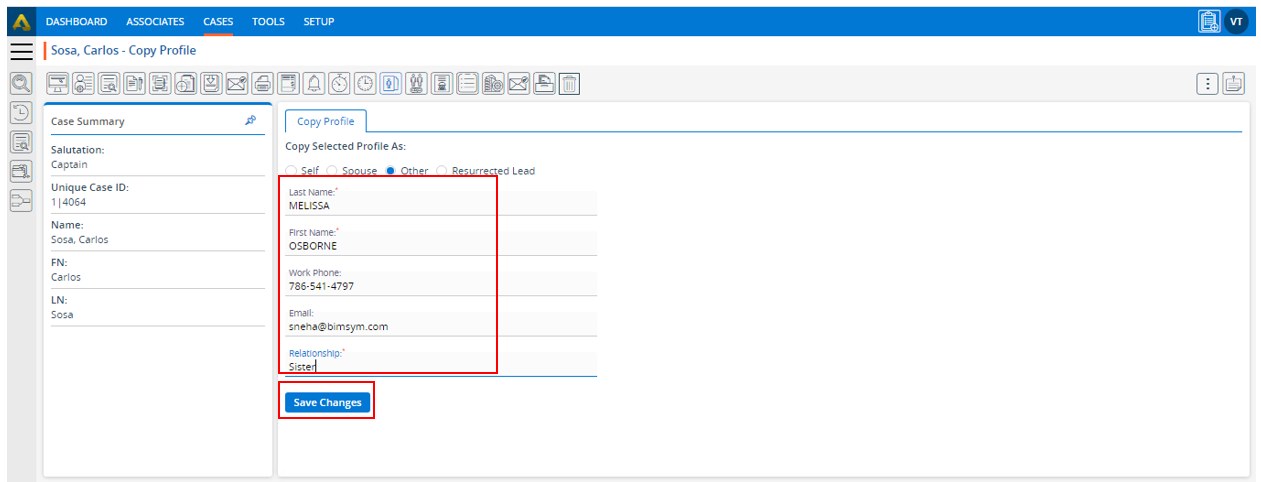Open the three-dot more options menu
Image resolution: width=1261 pixels, height=482 pixels.
click(x=1208, y=84)
